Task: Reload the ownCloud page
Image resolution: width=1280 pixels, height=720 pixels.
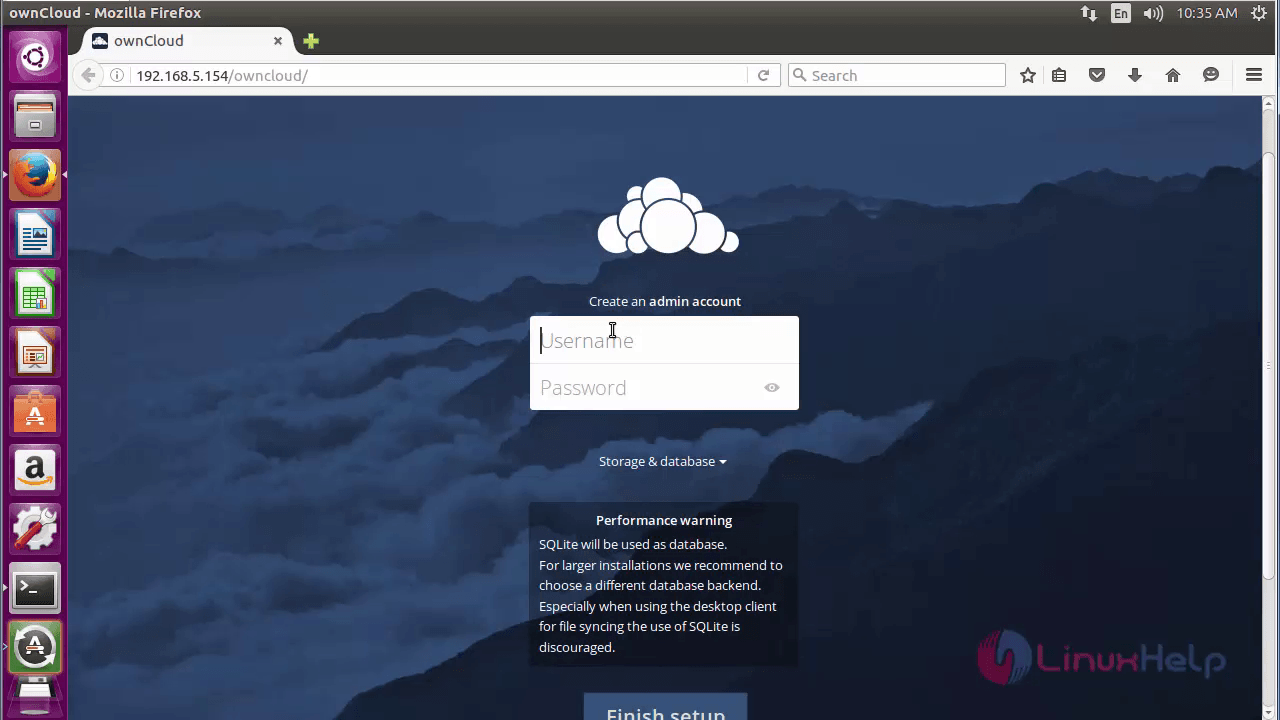Action: click(763, 75)
